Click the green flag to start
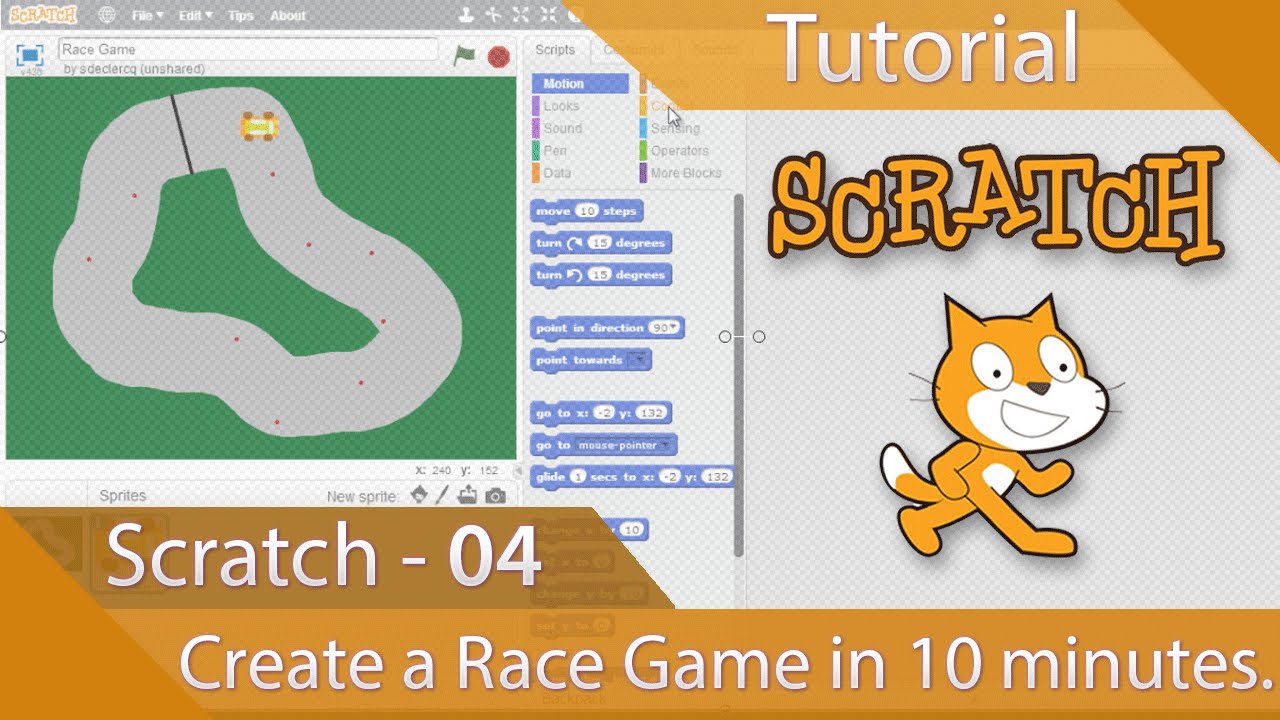Image resolution: width=1280 pixels, height=720 pixels. pos(463,56)
